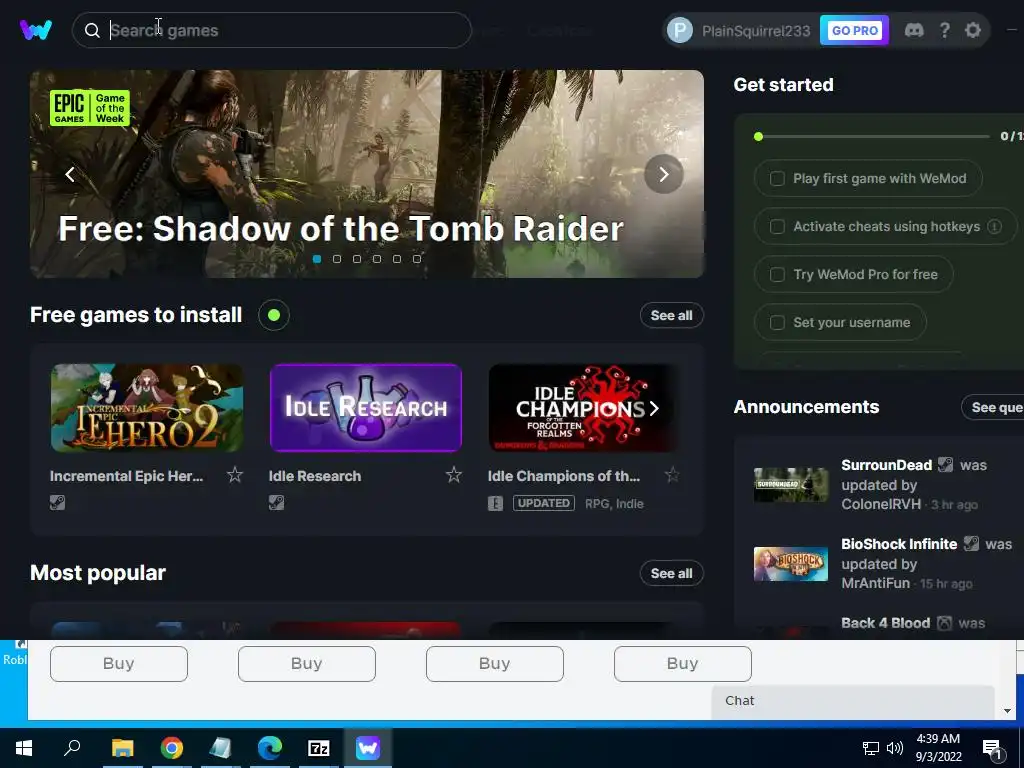The width and height of the screenshot is (1024, 768).
Task: Click second Buy button in Roblox window
Action: coord(307,664)
